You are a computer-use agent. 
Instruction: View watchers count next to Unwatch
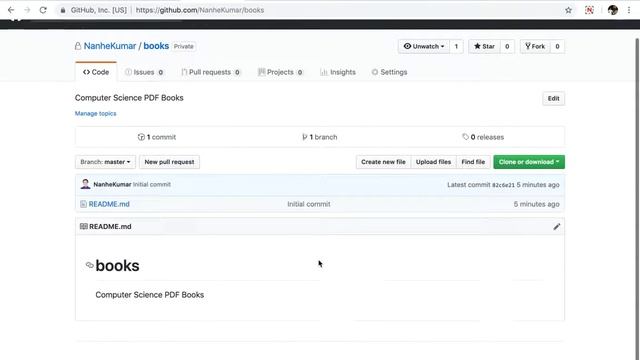coord(456,46)
